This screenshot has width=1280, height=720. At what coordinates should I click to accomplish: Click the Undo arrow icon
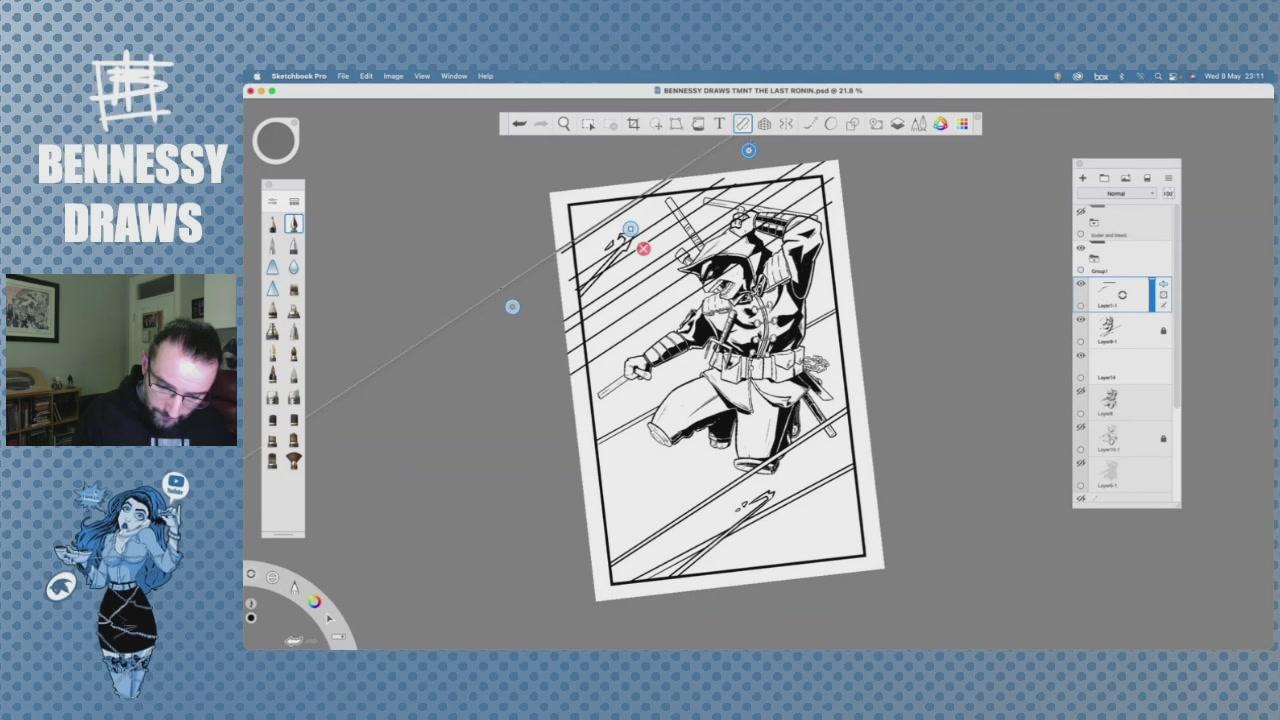[519, 124]
